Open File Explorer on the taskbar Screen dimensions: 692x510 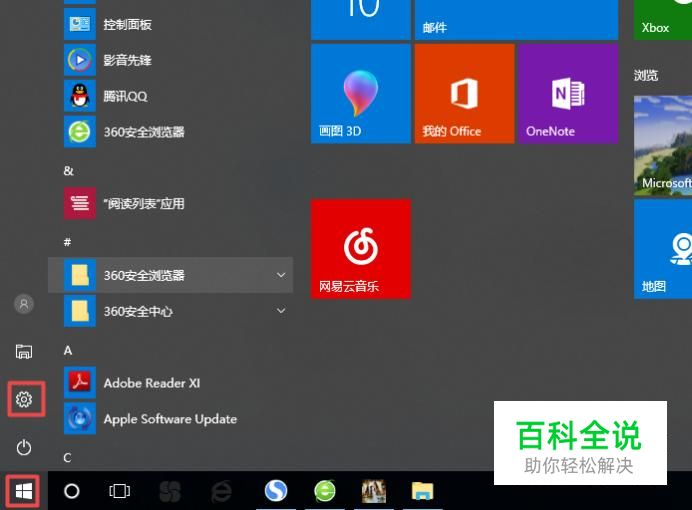pyautogui.click(x=422, y=491)
